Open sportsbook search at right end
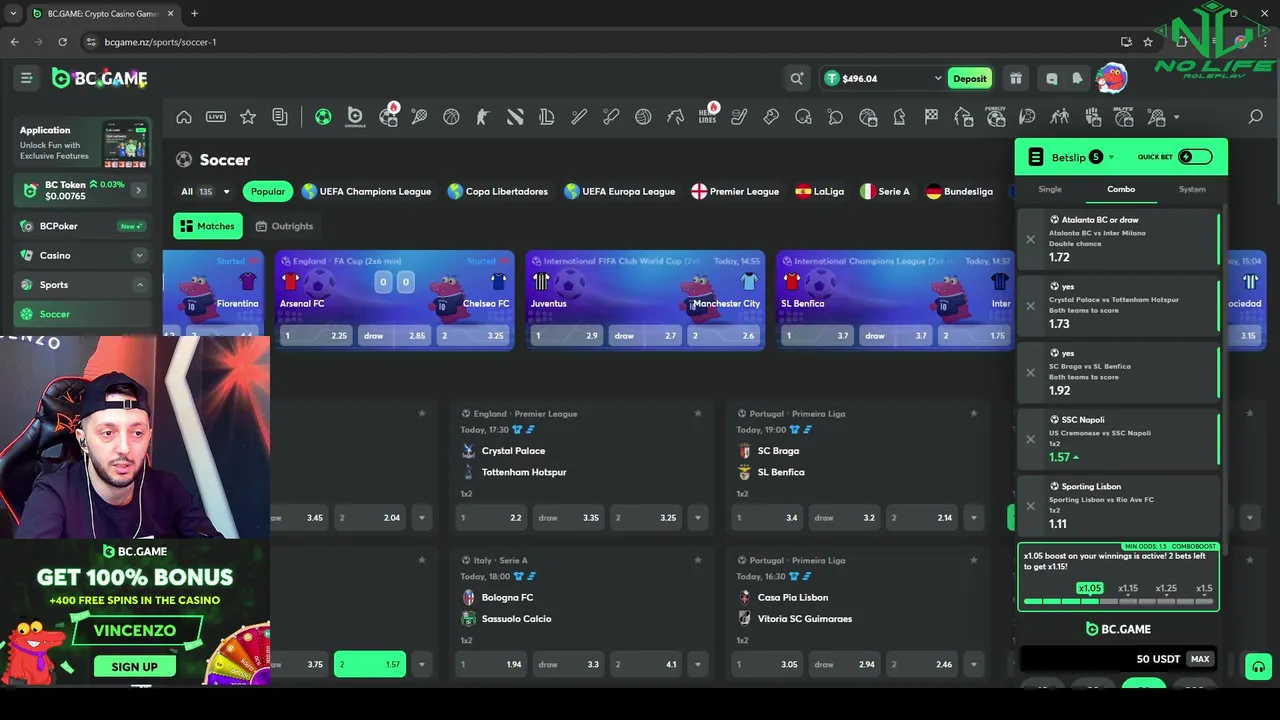Viewport: 1280px width, 720px height. [1255, 117]
